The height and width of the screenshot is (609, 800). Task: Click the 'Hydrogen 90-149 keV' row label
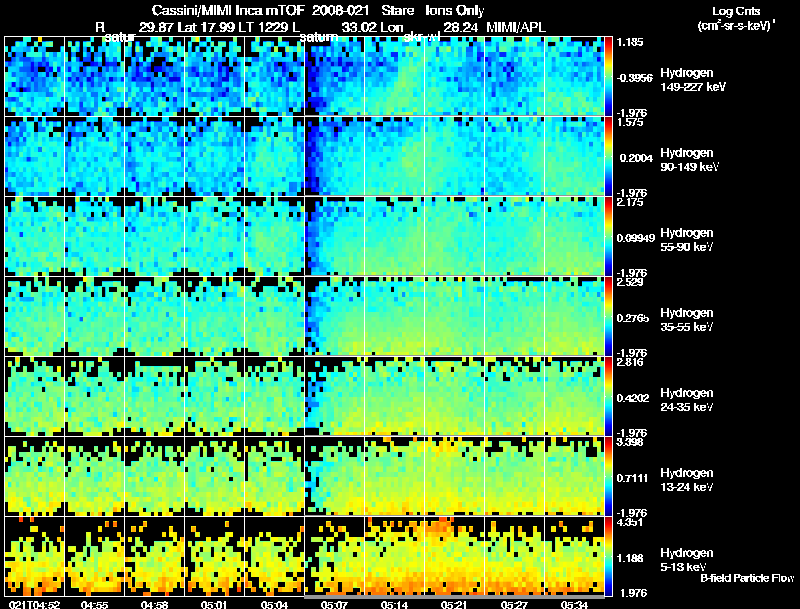click(690, 160)
